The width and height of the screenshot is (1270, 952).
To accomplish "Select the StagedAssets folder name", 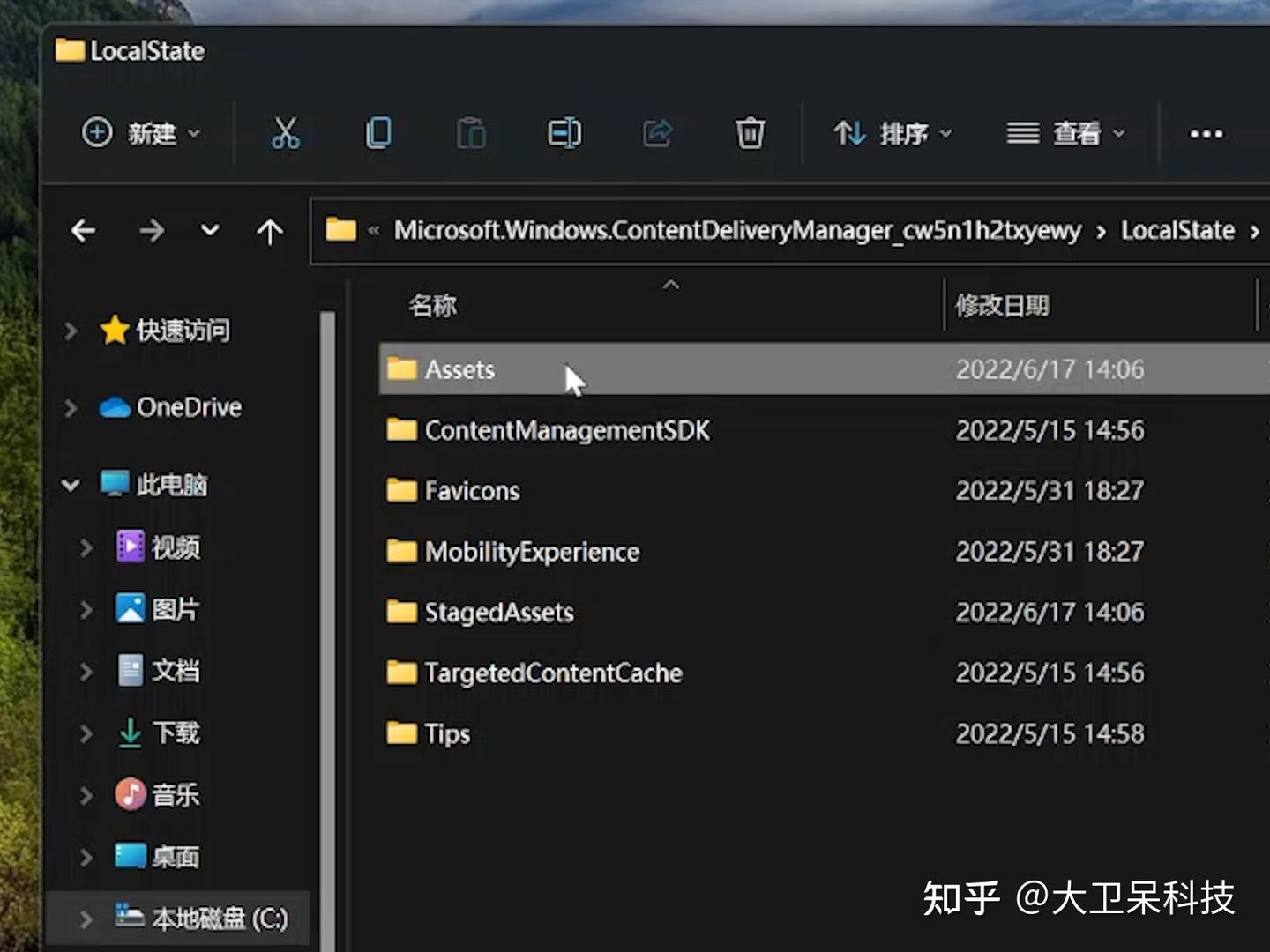I will (499, 613).
